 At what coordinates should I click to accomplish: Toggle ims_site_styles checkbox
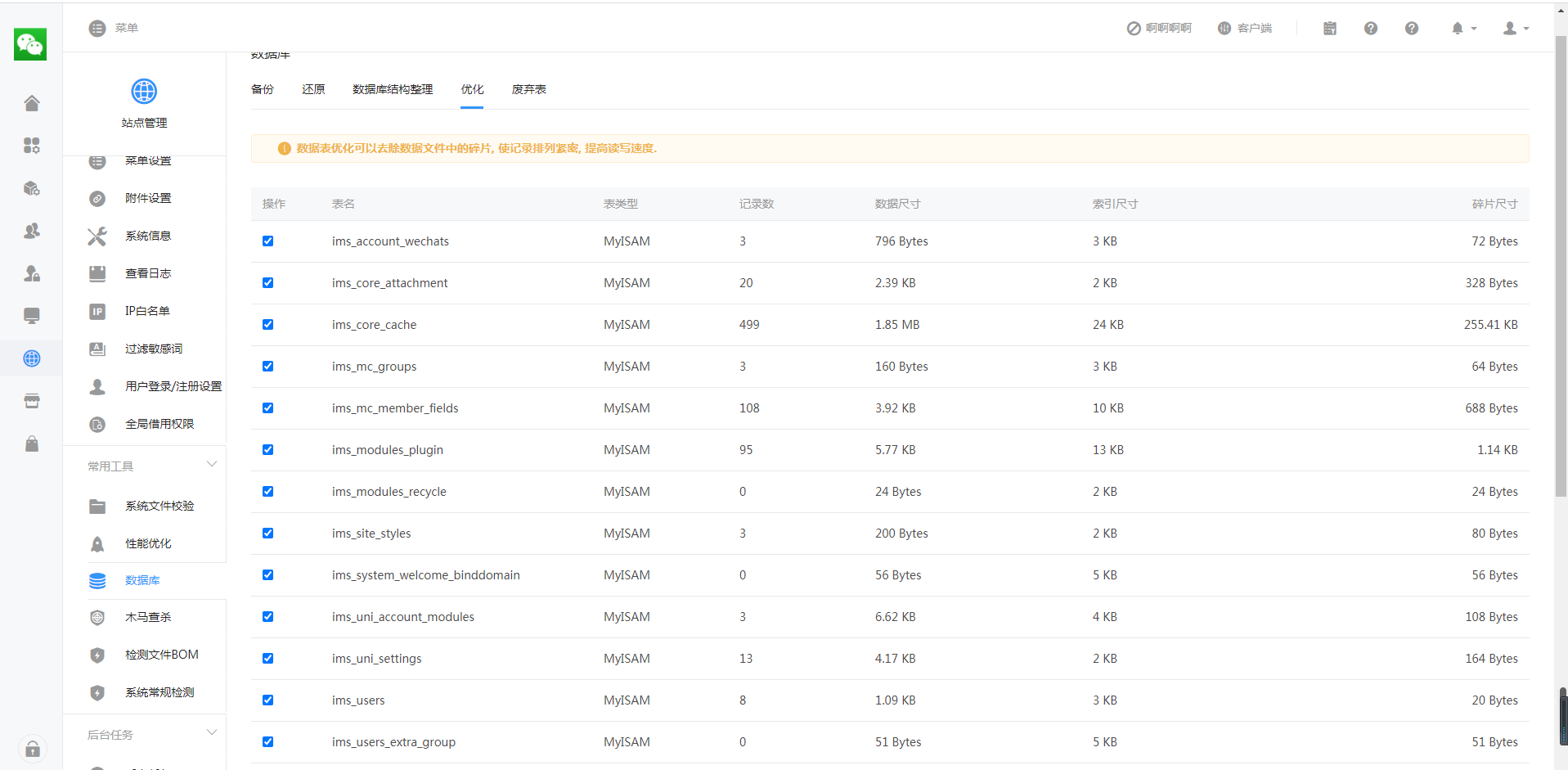click(267, 534)
